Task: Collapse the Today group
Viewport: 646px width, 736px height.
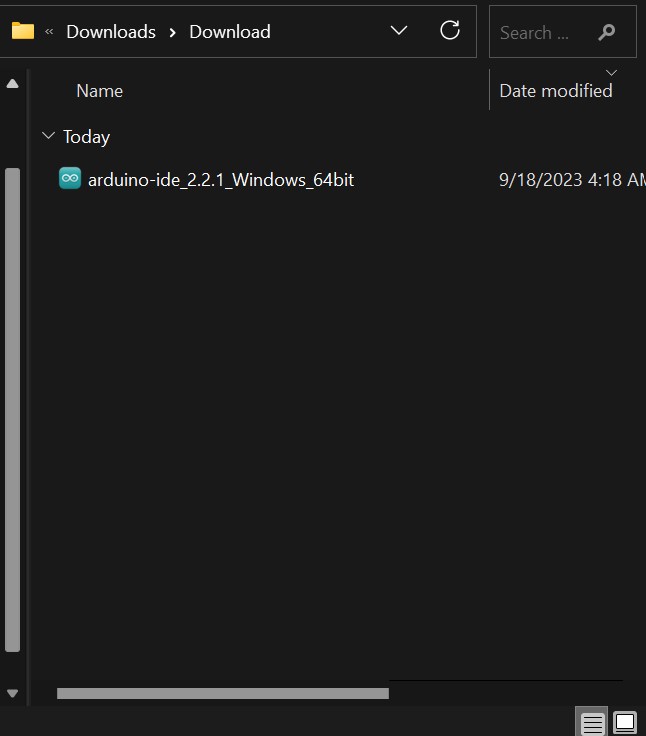Action: (x=48, y=135)
